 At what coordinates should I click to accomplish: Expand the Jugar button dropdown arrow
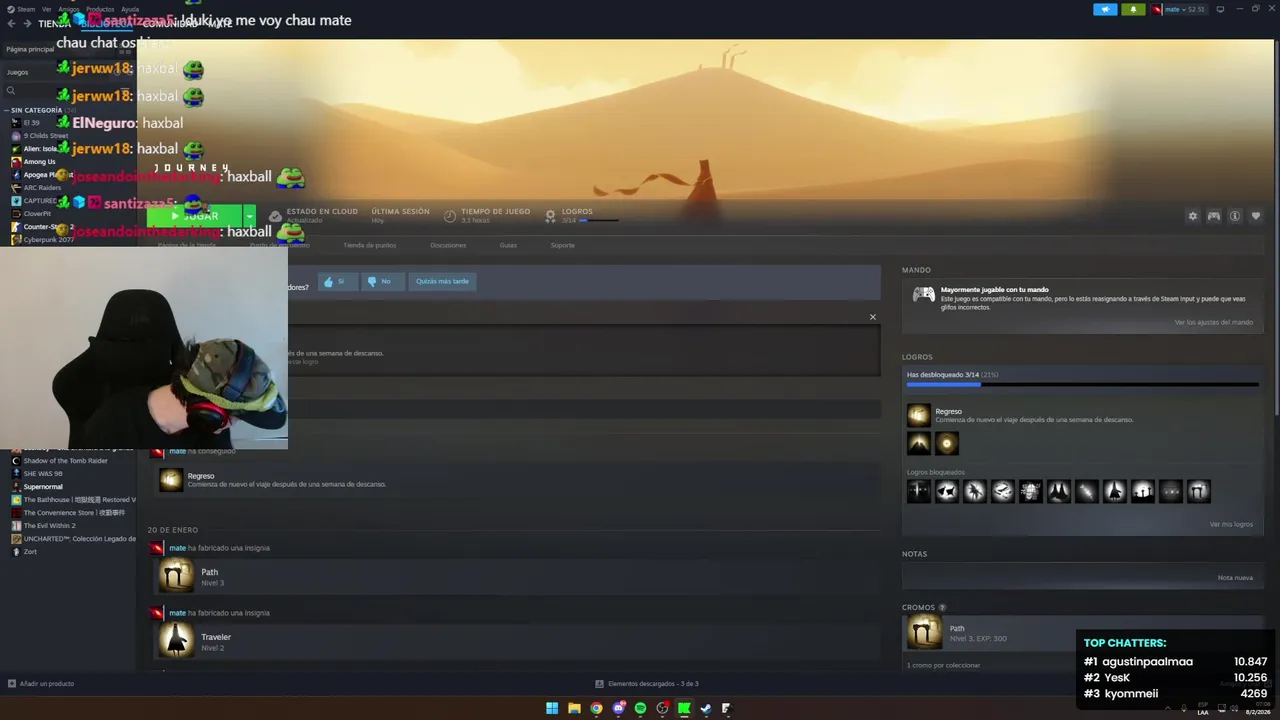249,216
